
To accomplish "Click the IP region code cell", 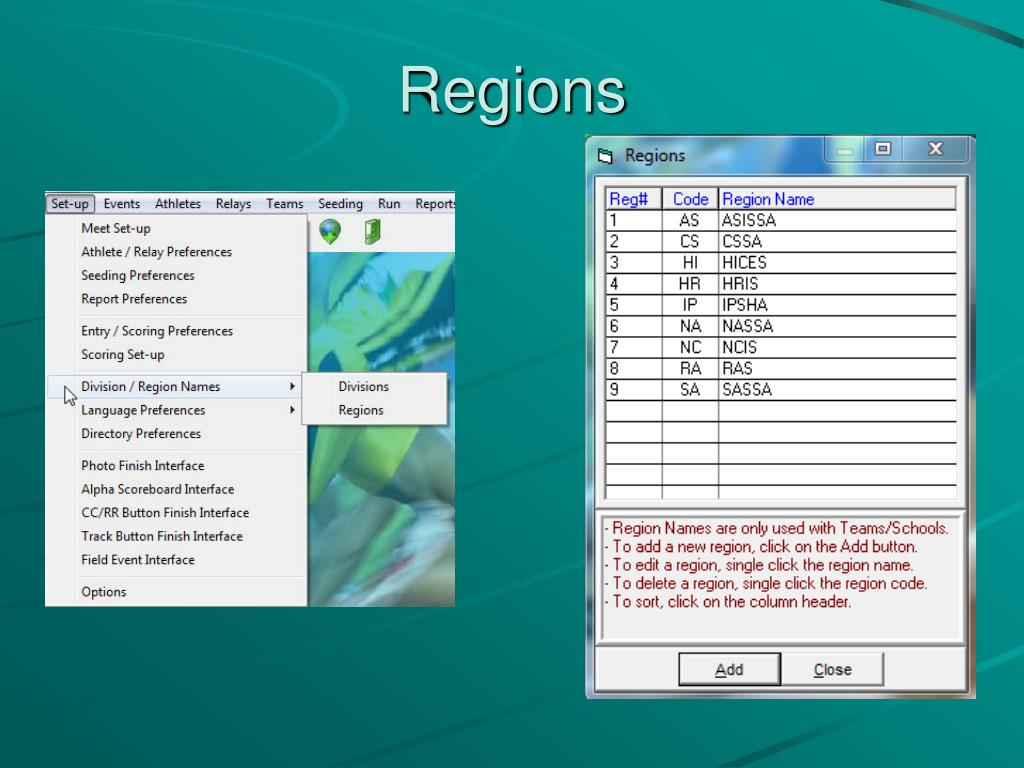I will coord(690,305).
